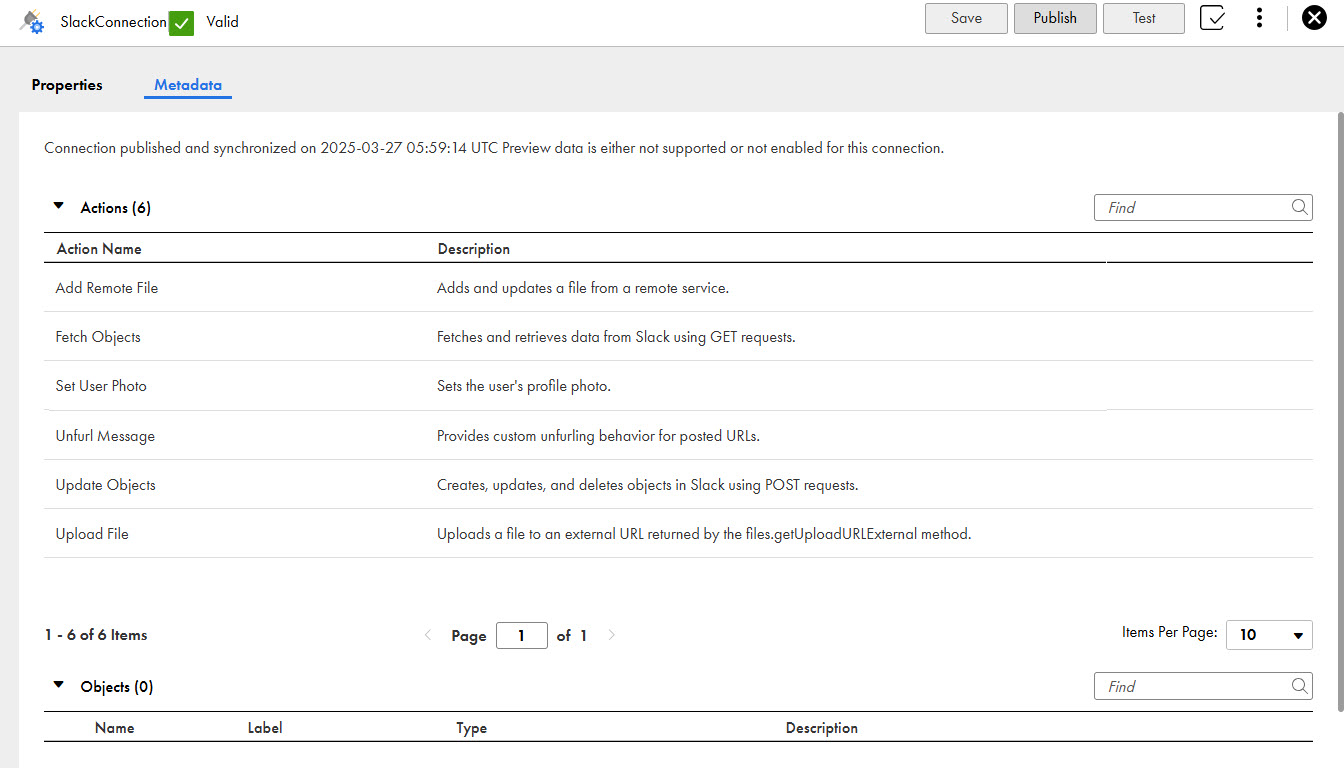Close the connection editor with X icon
This screenshot has width=1344, height=768.
pos(1314,18)
